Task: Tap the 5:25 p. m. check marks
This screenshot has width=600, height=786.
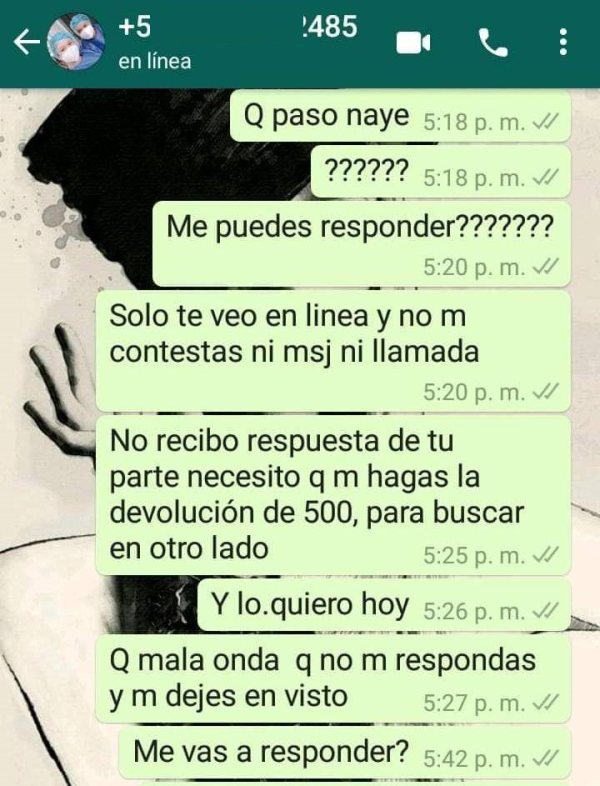Action: 544,555
